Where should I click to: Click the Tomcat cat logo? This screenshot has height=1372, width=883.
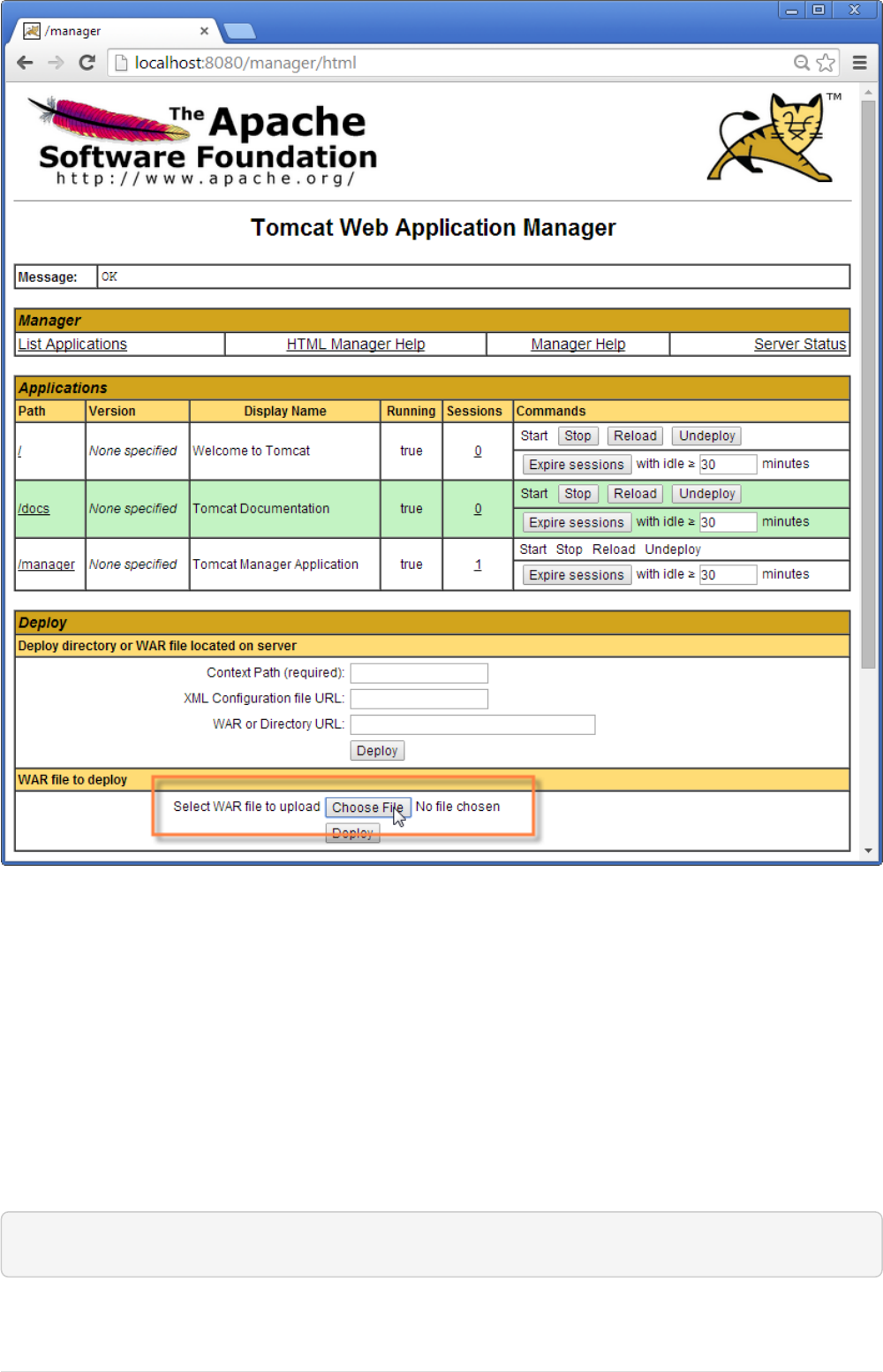(774, 138)
